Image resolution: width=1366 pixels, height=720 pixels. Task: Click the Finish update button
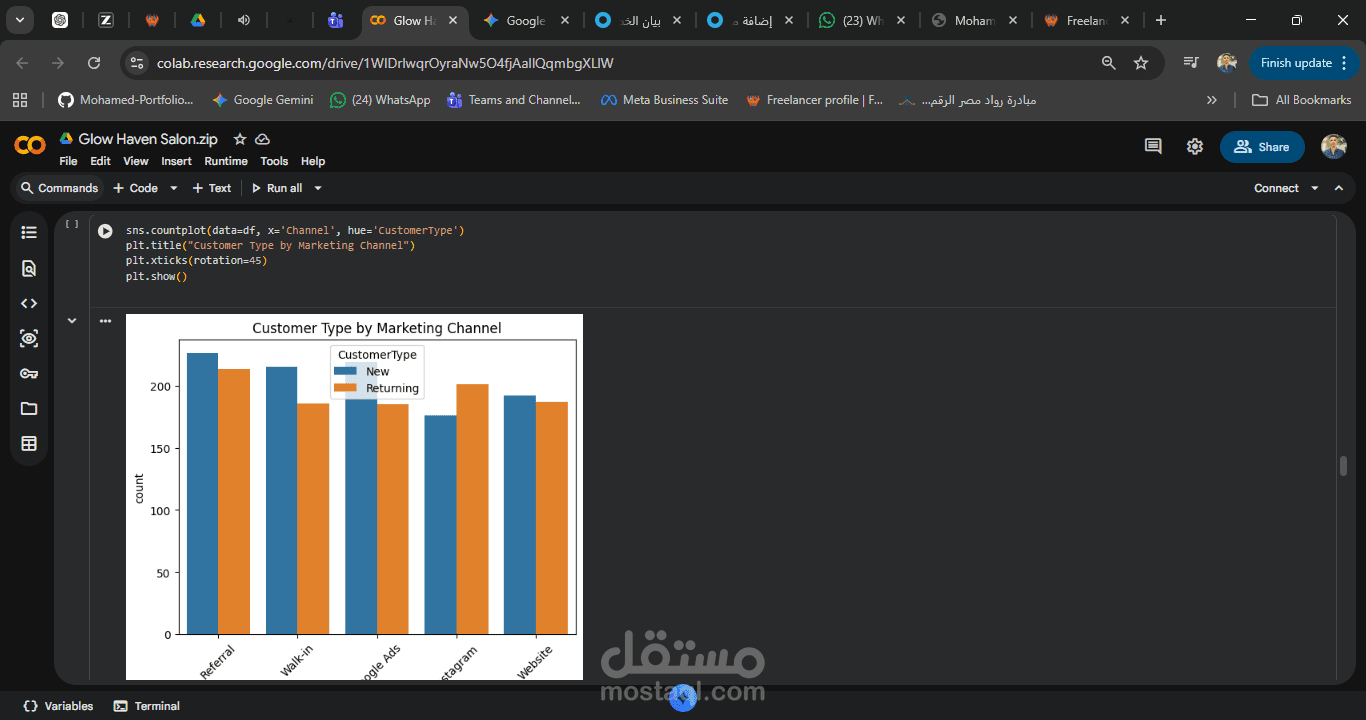click(1297, 62)
